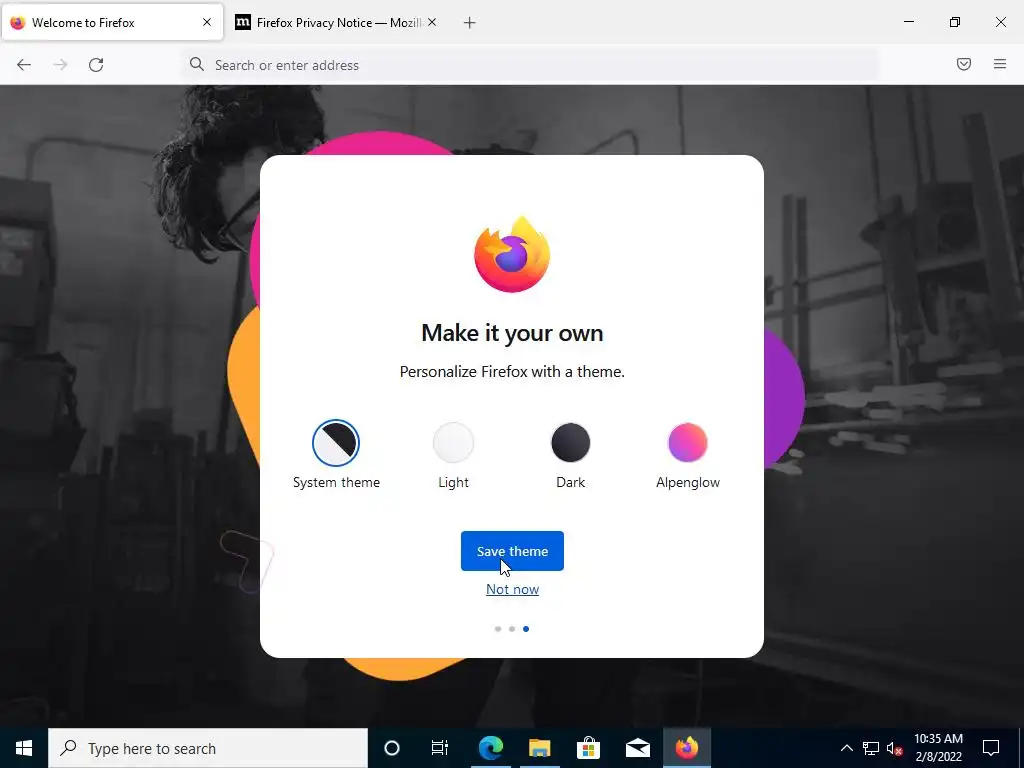The height and width of the screenshot is (768, 1024).
Task: Click the Firefox logo in the dialog
Action: pyautogui.click(x=512, y=254)
